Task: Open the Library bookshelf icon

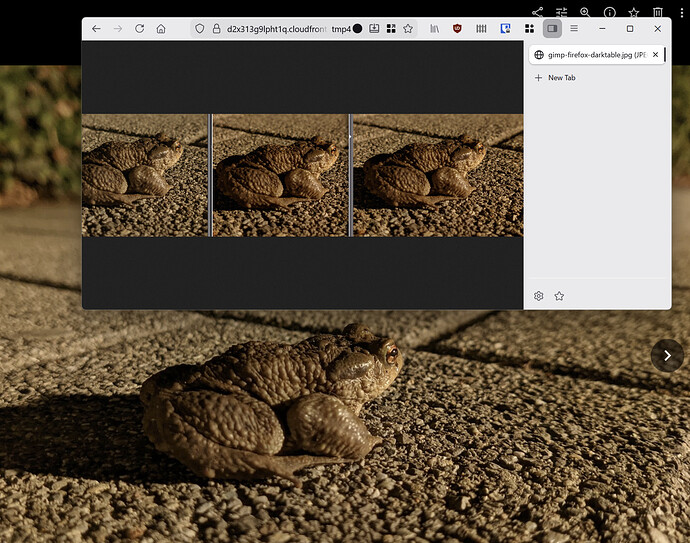Action: [432, 29]
